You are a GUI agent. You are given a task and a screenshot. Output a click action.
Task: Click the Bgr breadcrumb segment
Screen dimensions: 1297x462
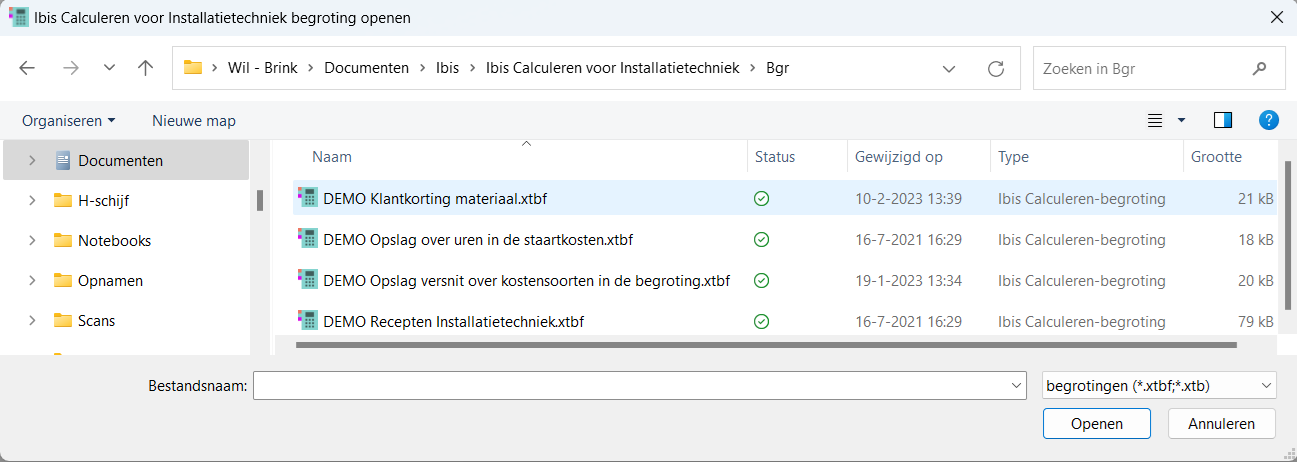(x=777, y=68)
